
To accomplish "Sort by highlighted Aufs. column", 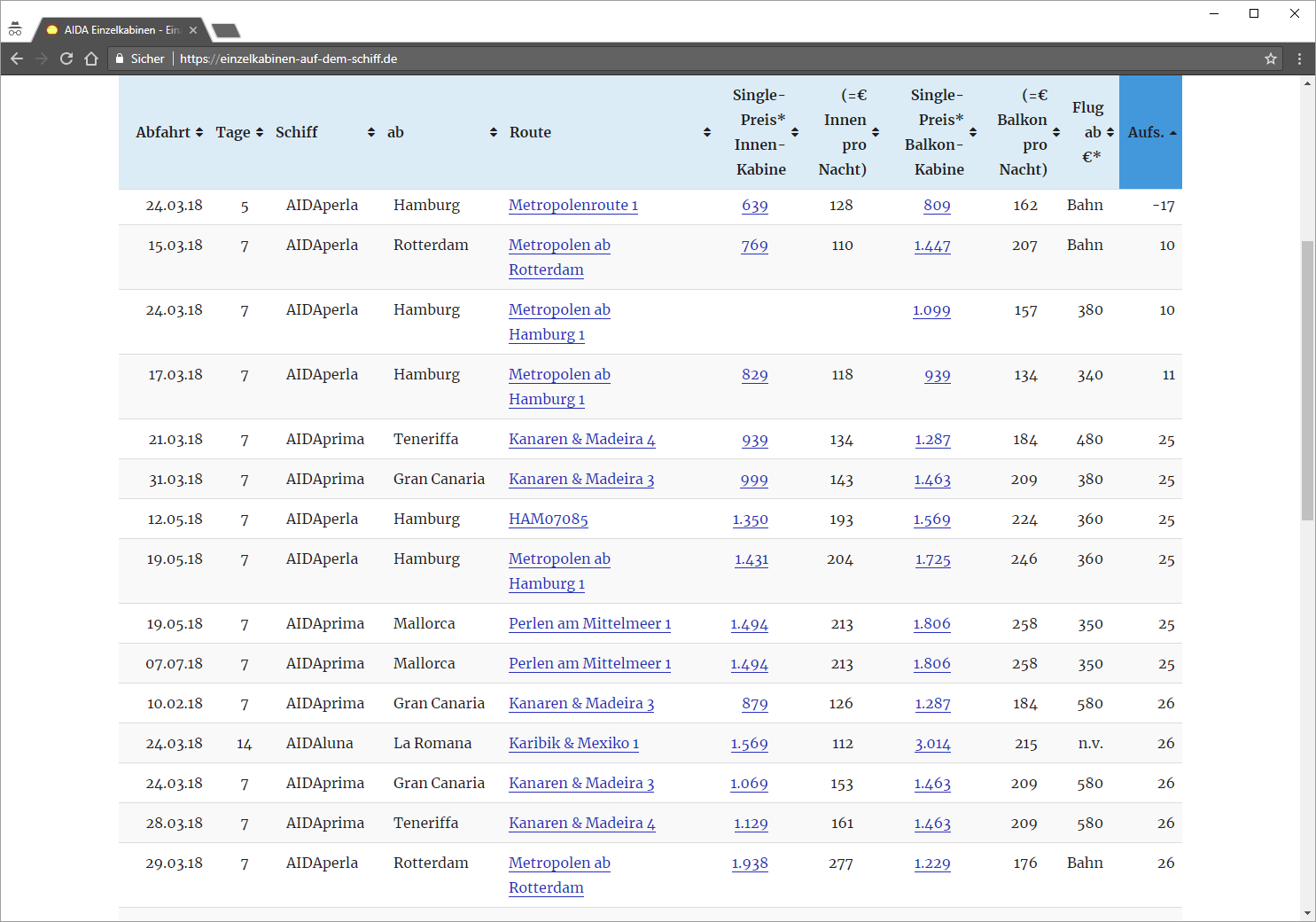I will (1150, 132).
